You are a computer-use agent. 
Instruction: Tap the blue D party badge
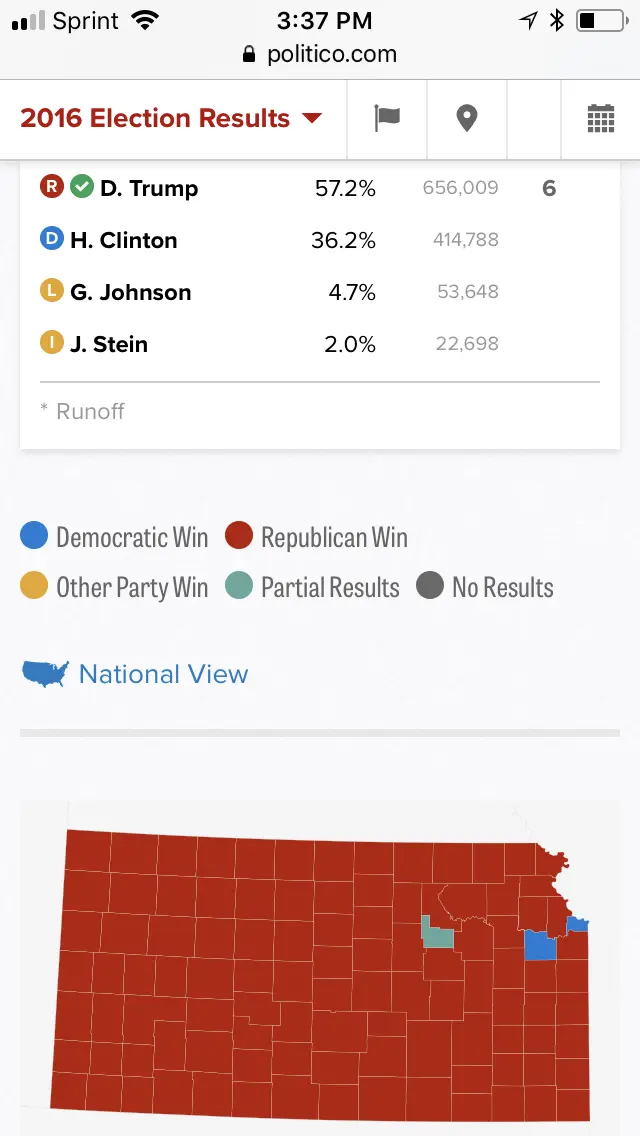pos(52,239)
